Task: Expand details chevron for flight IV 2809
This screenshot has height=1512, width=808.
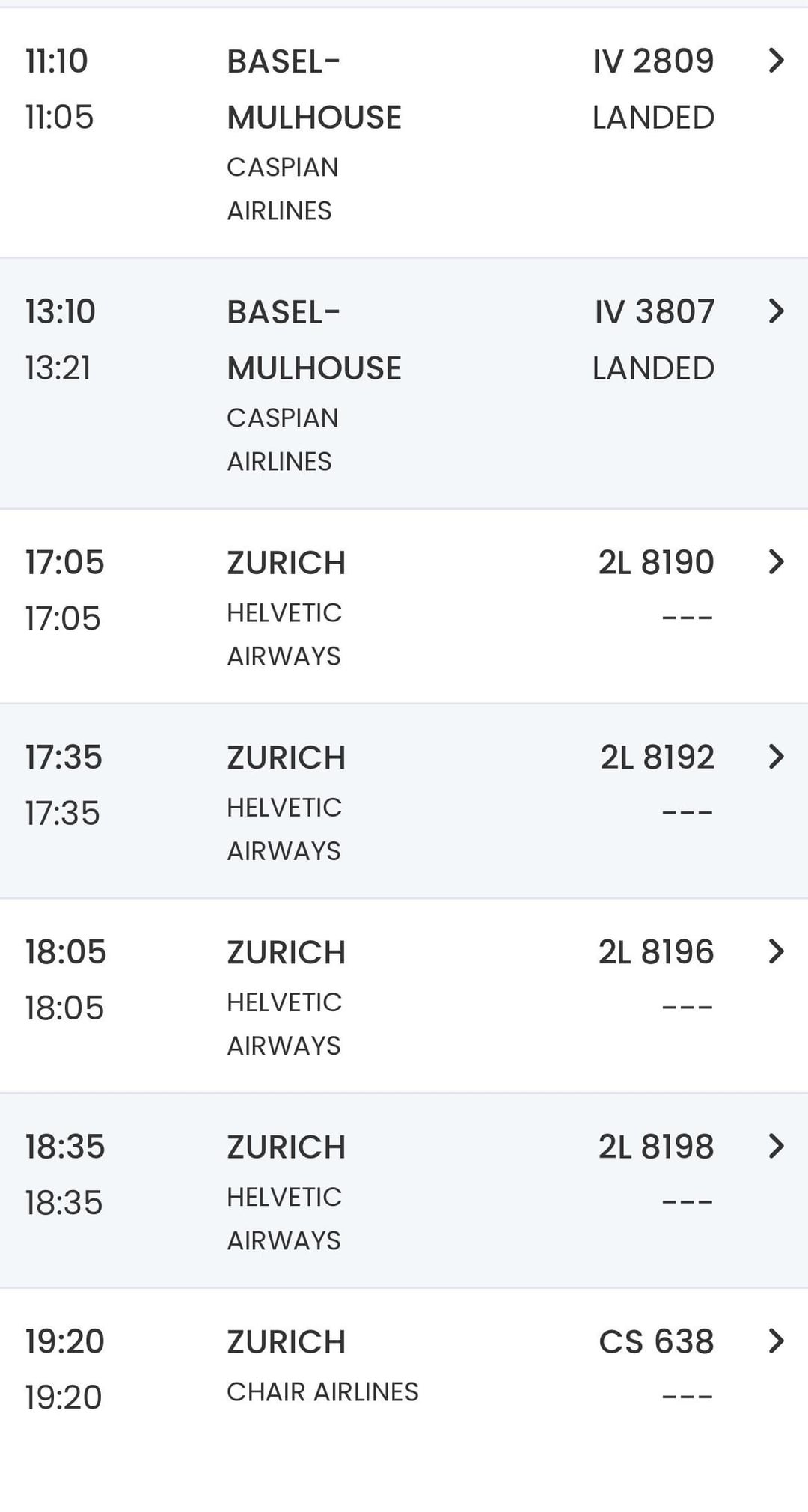Action: [x=776, y=61]
